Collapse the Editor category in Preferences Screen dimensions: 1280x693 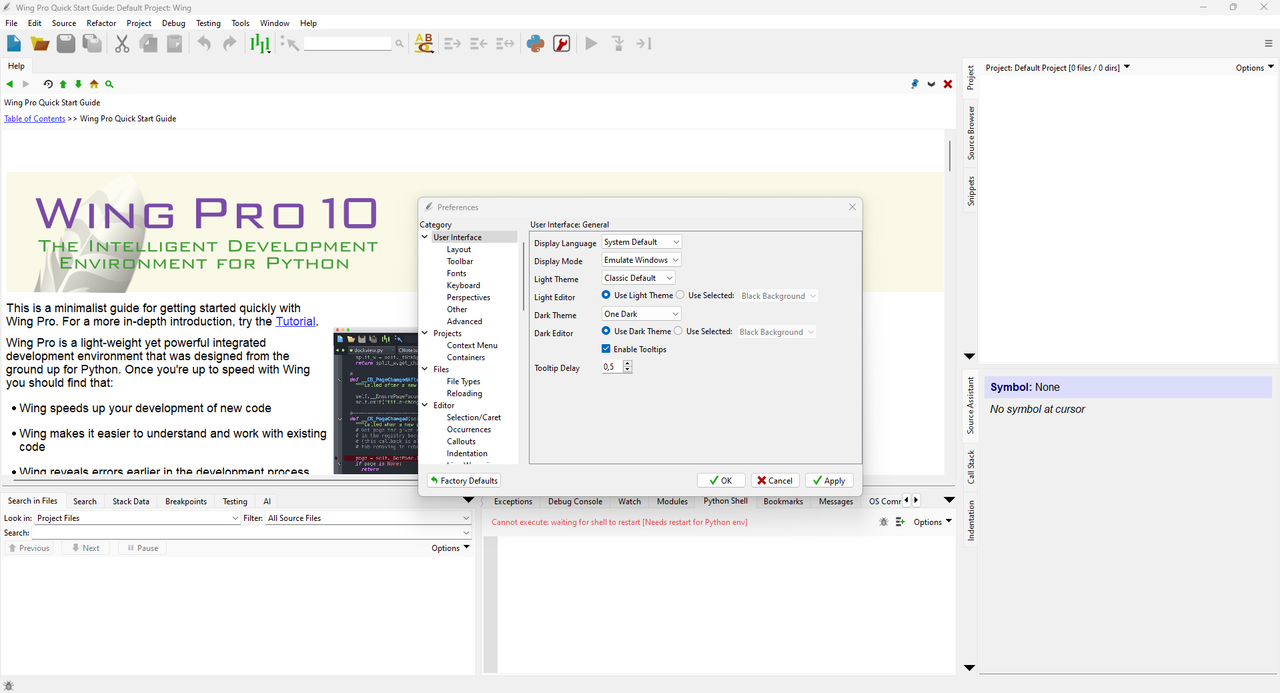pyautogui.click(x=425, y=405)
